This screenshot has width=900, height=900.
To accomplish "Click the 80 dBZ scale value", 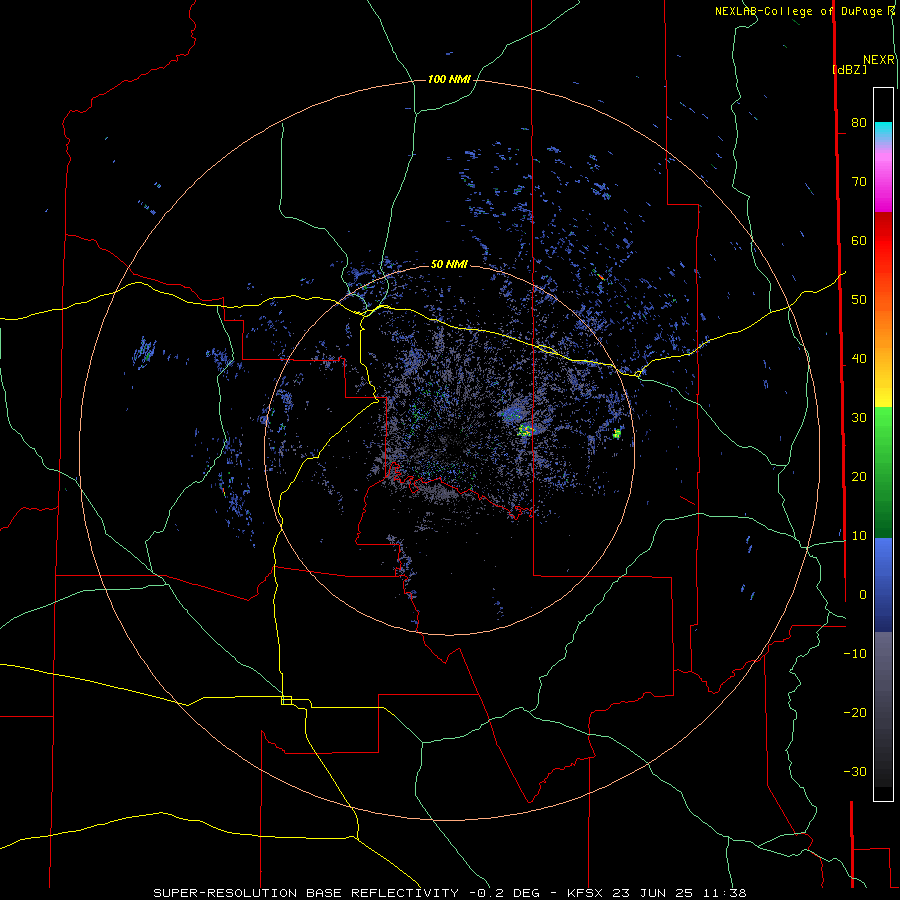I will tap(859, 123).
